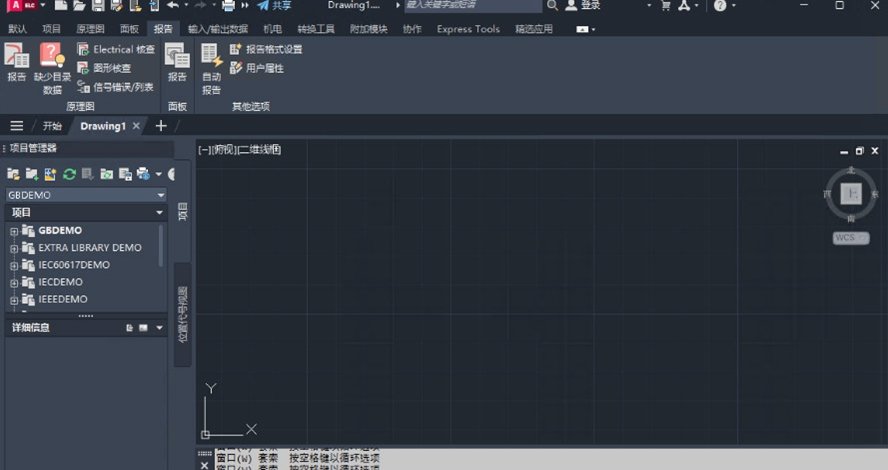Switch to the 项目 ribbon tab

[x=51, y=29]
